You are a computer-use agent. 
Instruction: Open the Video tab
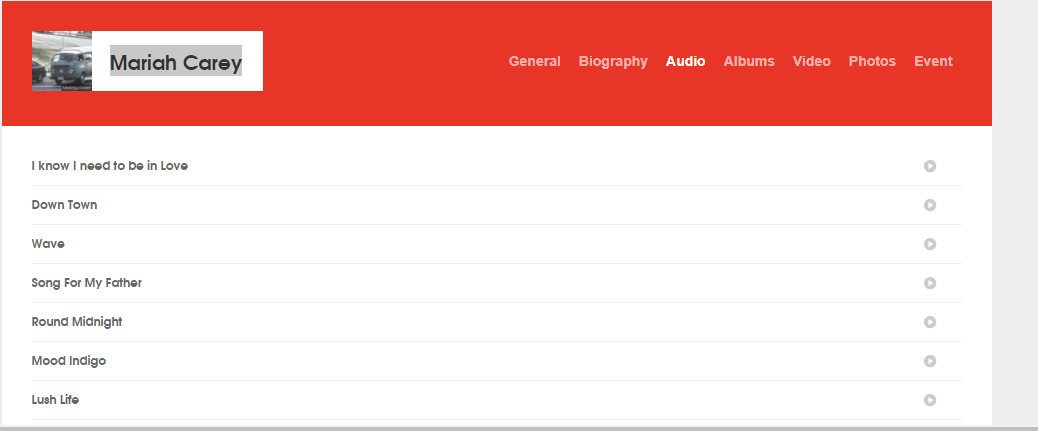point(811,61)
